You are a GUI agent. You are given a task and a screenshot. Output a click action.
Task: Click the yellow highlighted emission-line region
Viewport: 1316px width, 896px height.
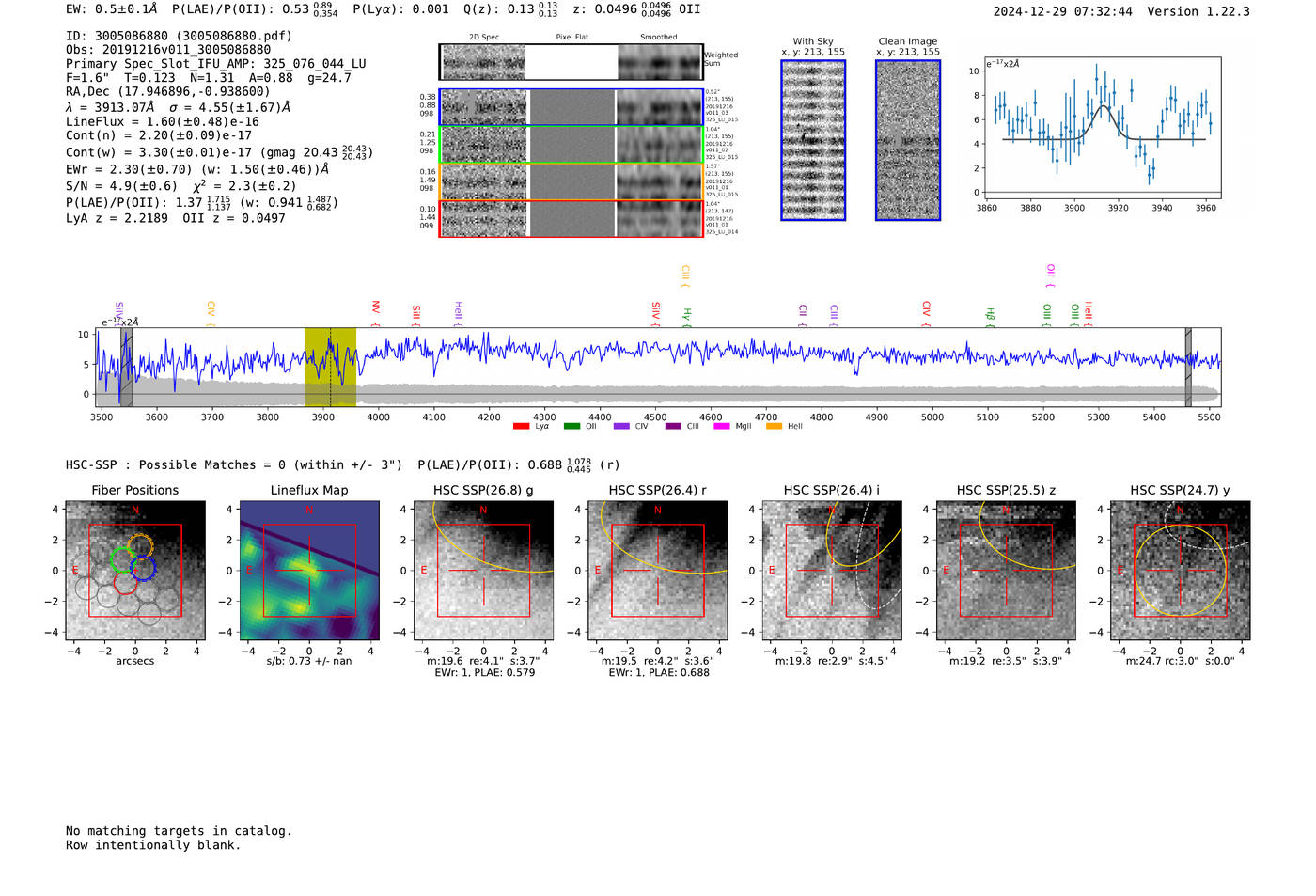click(330, 368)
